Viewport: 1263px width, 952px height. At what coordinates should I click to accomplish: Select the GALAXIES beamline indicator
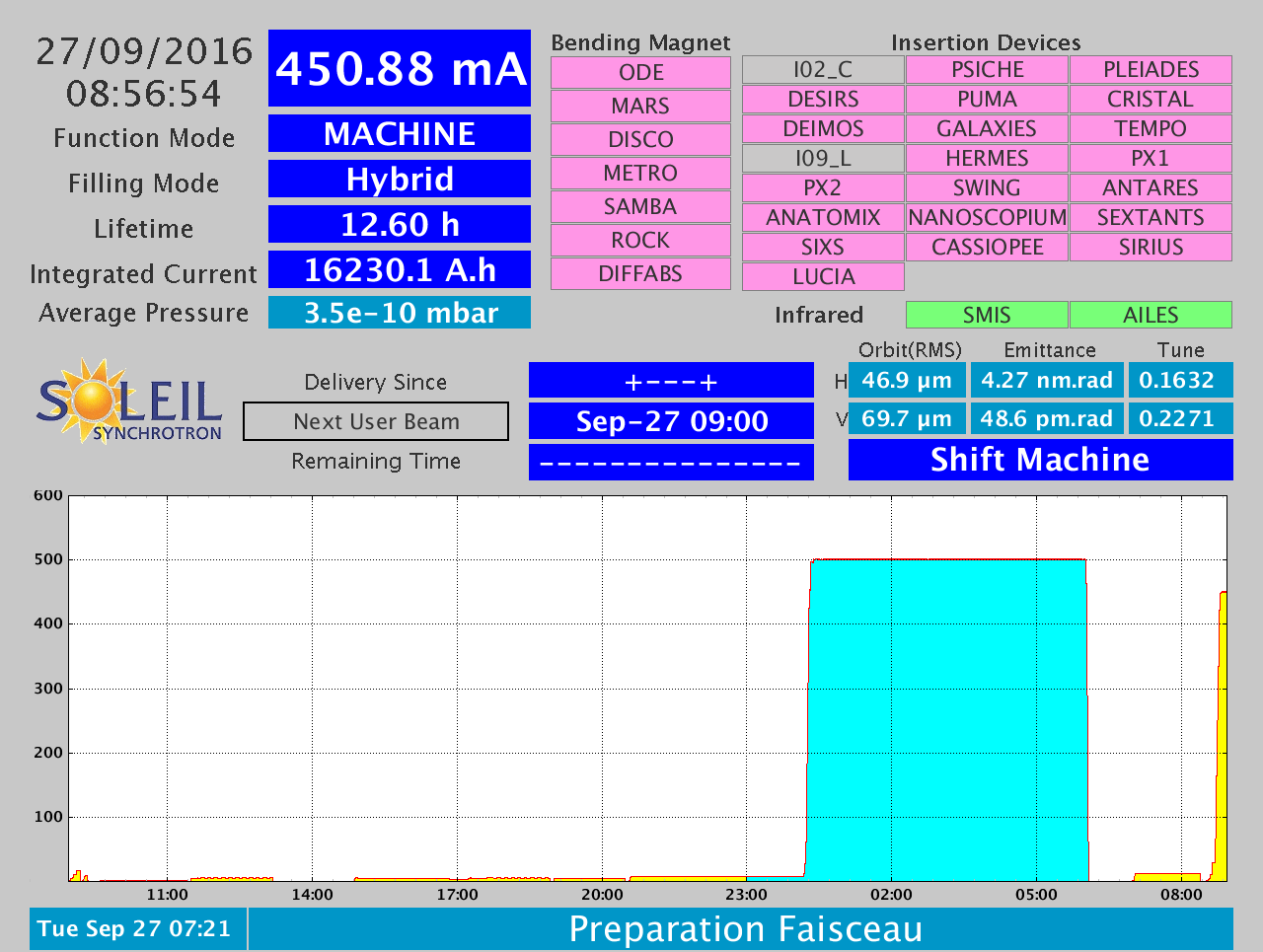click(x=987, y=129)
